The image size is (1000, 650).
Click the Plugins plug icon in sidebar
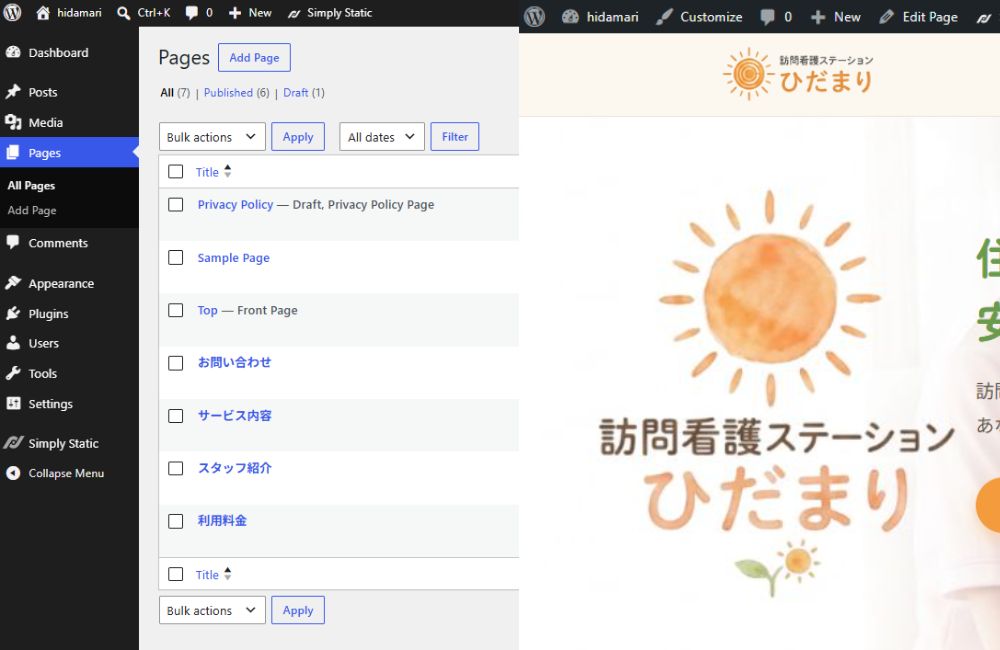tap(13, 313)
